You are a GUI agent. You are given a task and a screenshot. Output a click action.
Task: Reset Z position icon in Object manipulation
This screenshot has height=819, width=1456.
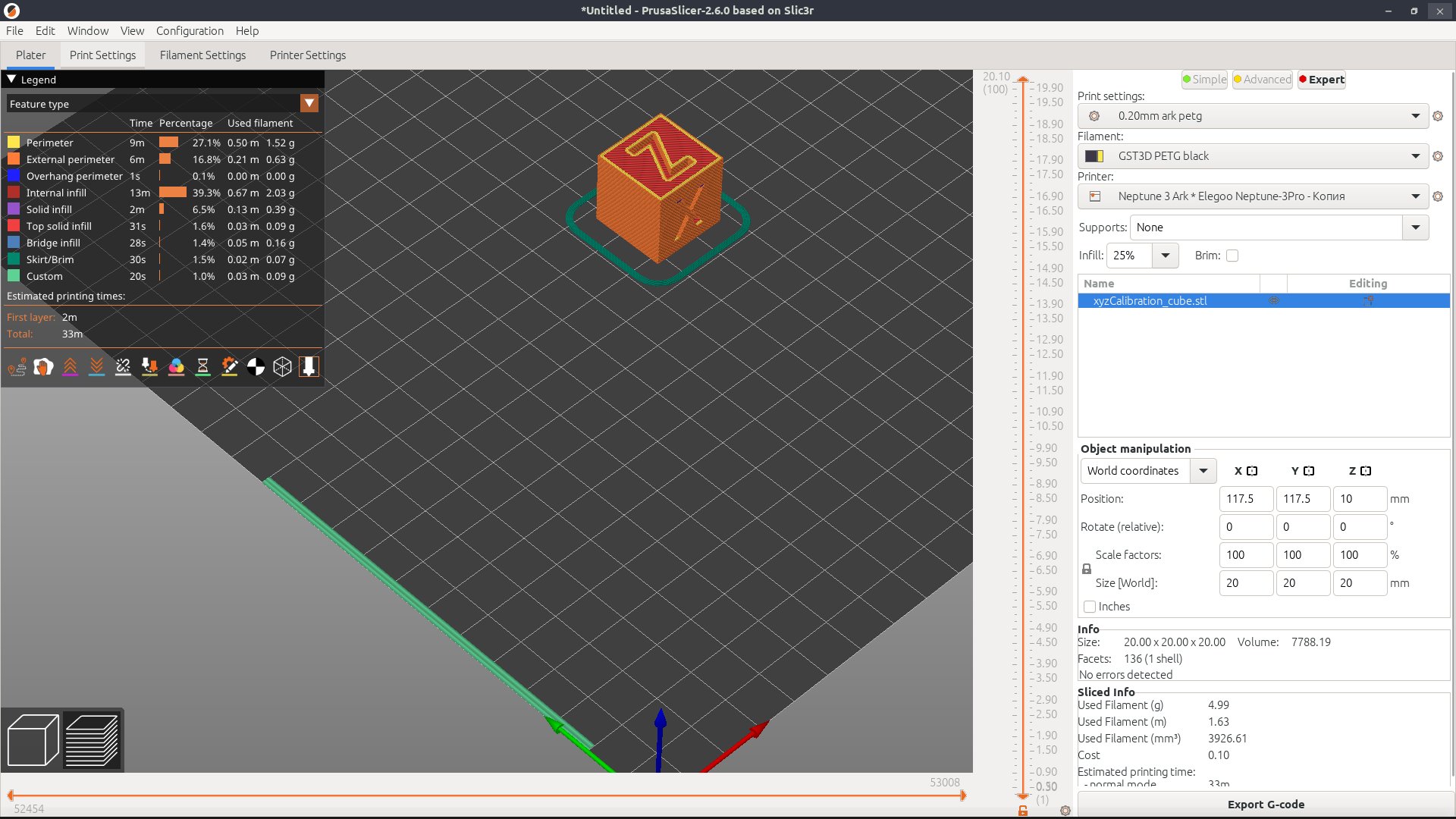pyautogui.click(x=1366, y=471)
